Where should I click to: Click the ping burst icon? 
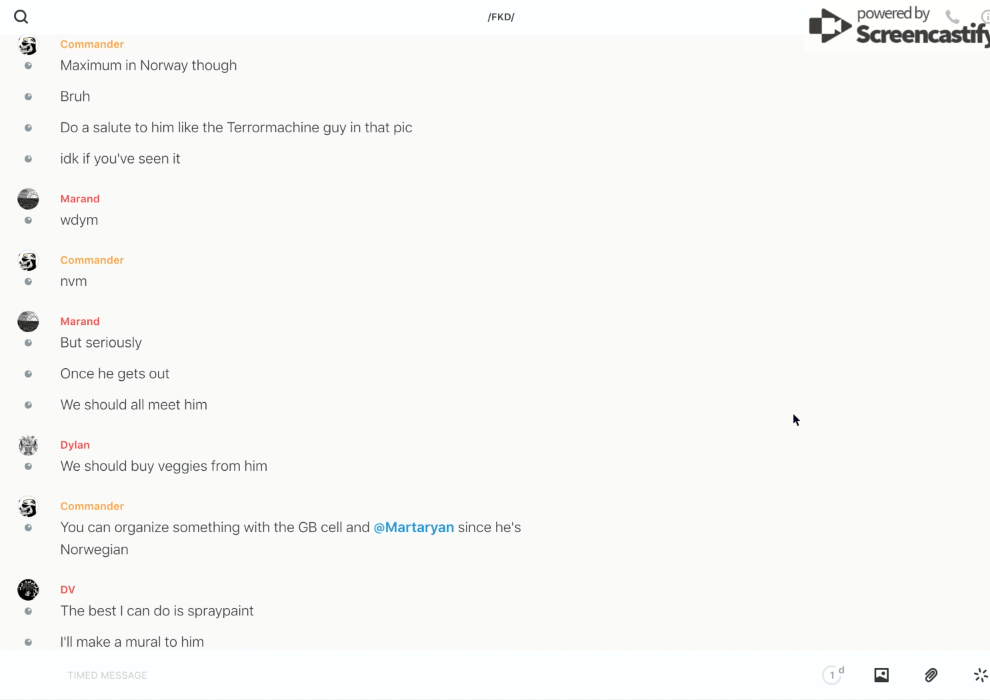(x=980, y=675)
